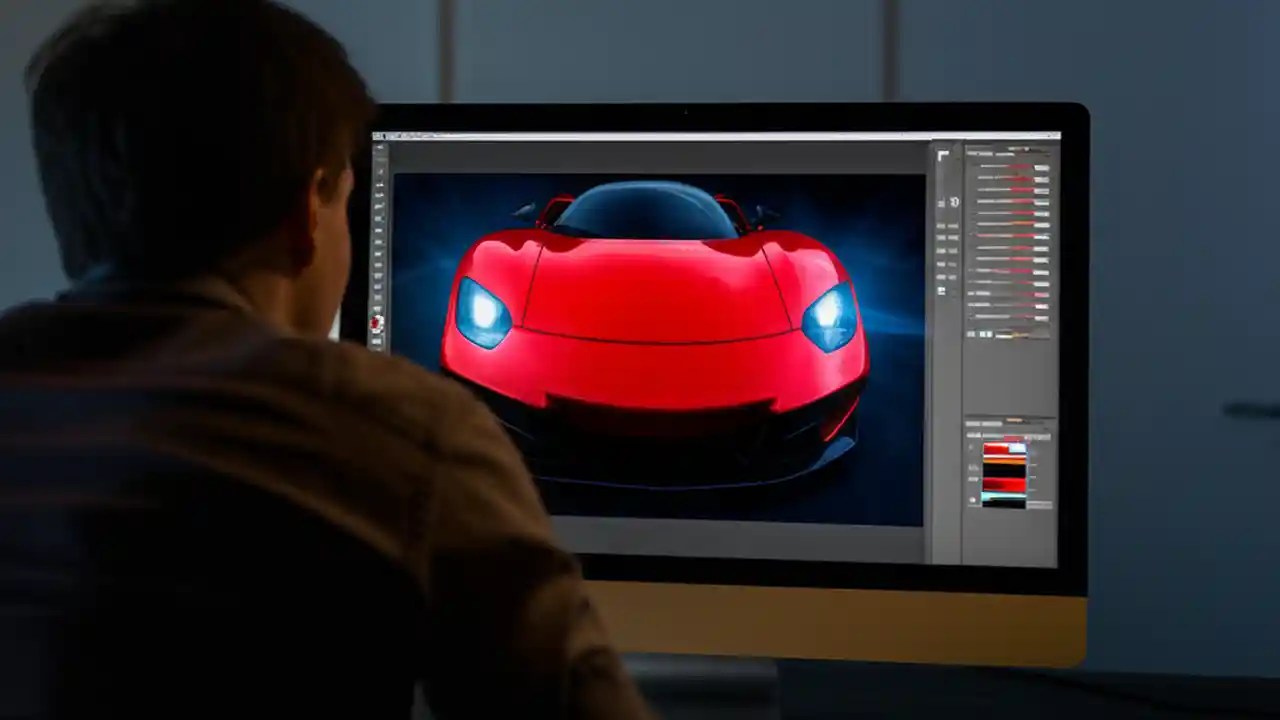Click the panel menu button on the sliders panel

1048,146
